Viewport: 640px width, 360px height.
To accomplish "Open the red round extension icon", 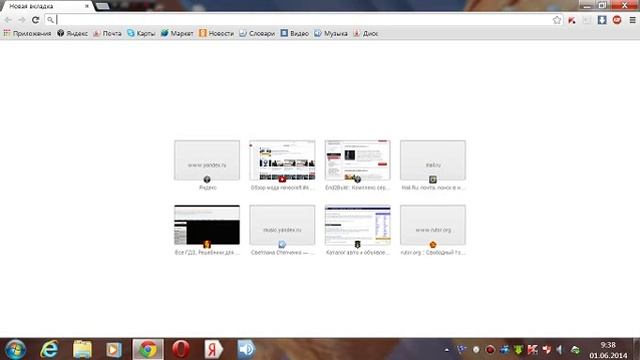I will pos(617,20).
